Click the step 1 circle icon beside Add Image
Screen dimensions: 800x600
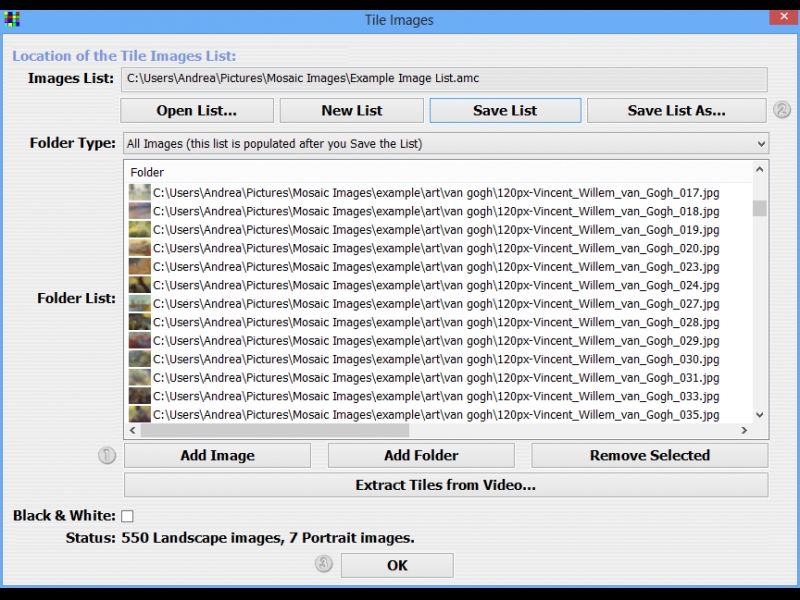pyautogui.click(x=107, y=456)
